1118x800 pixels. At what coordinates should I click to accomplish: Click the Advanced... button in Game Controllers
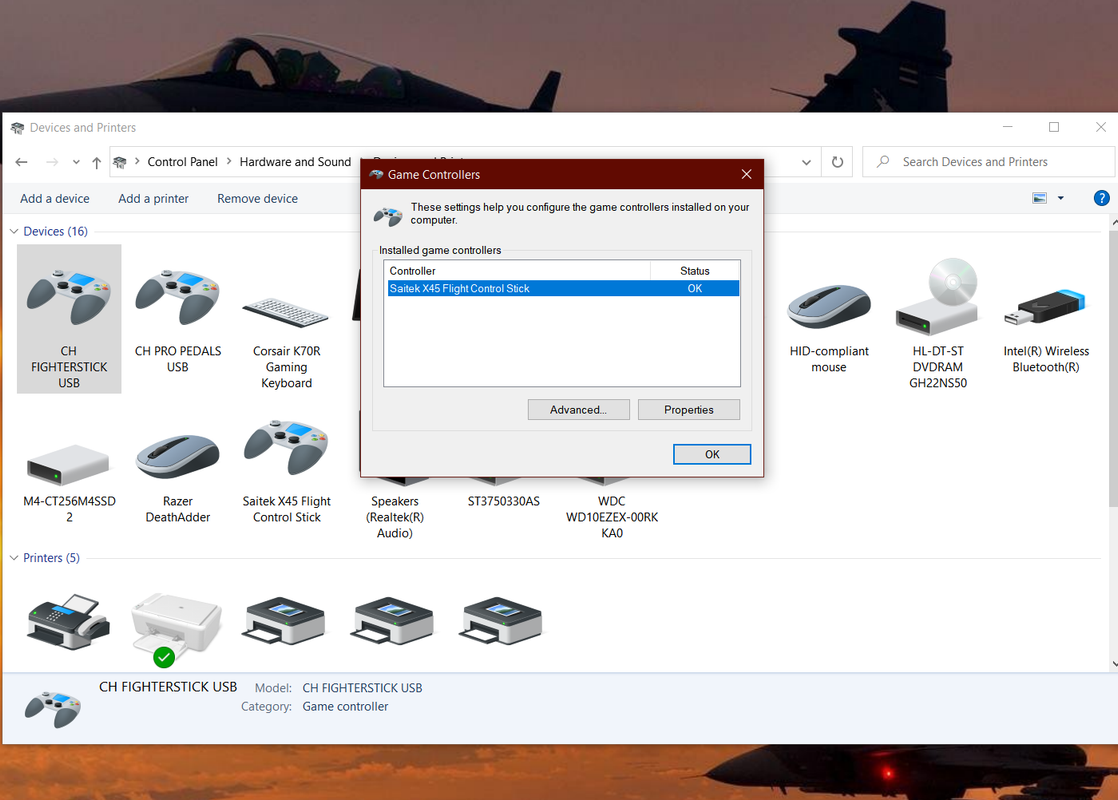coord(578,410)
